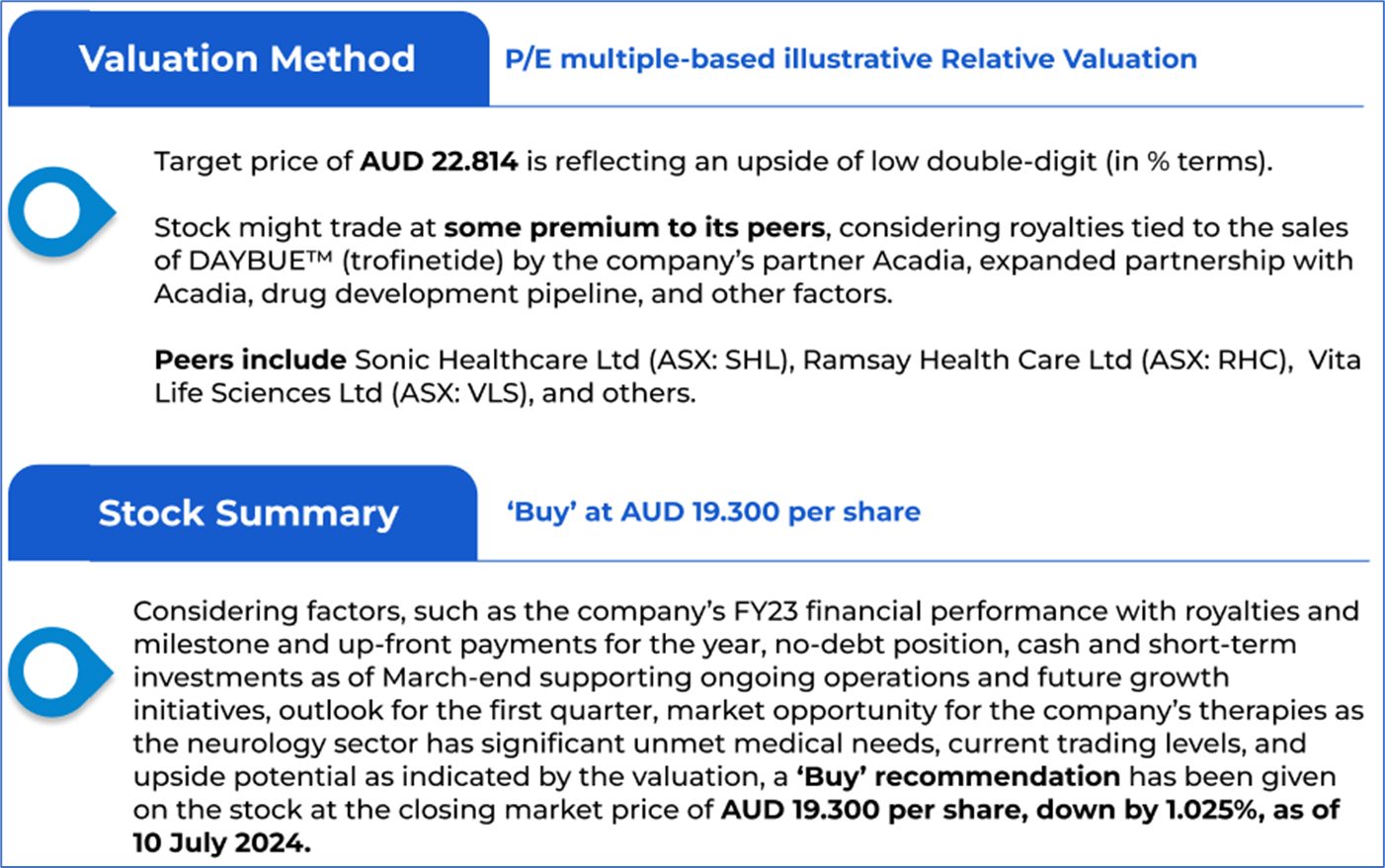Click the 'Buy' at AUD 19.300 per share heading

pos(713,512)
